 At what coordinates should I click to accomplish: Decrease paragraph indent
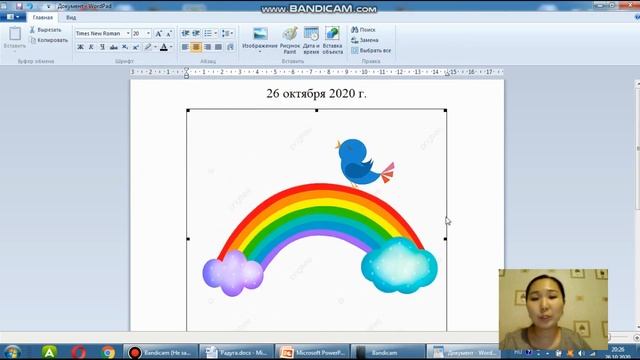coord(185,33)
